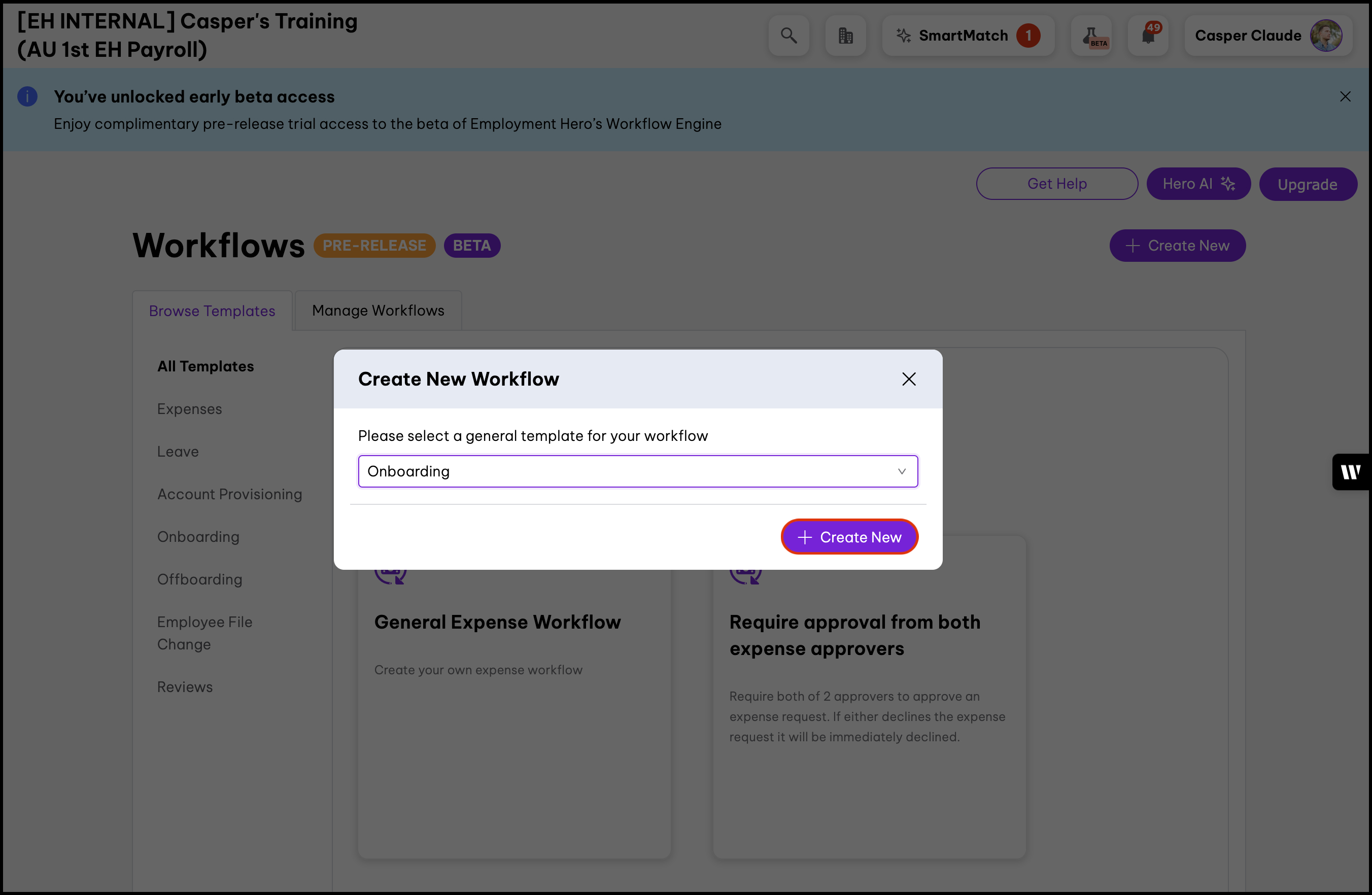Open the notifications bell with 49 badge
Viewport: 1372px width, 895px height.
(1148, 36)
